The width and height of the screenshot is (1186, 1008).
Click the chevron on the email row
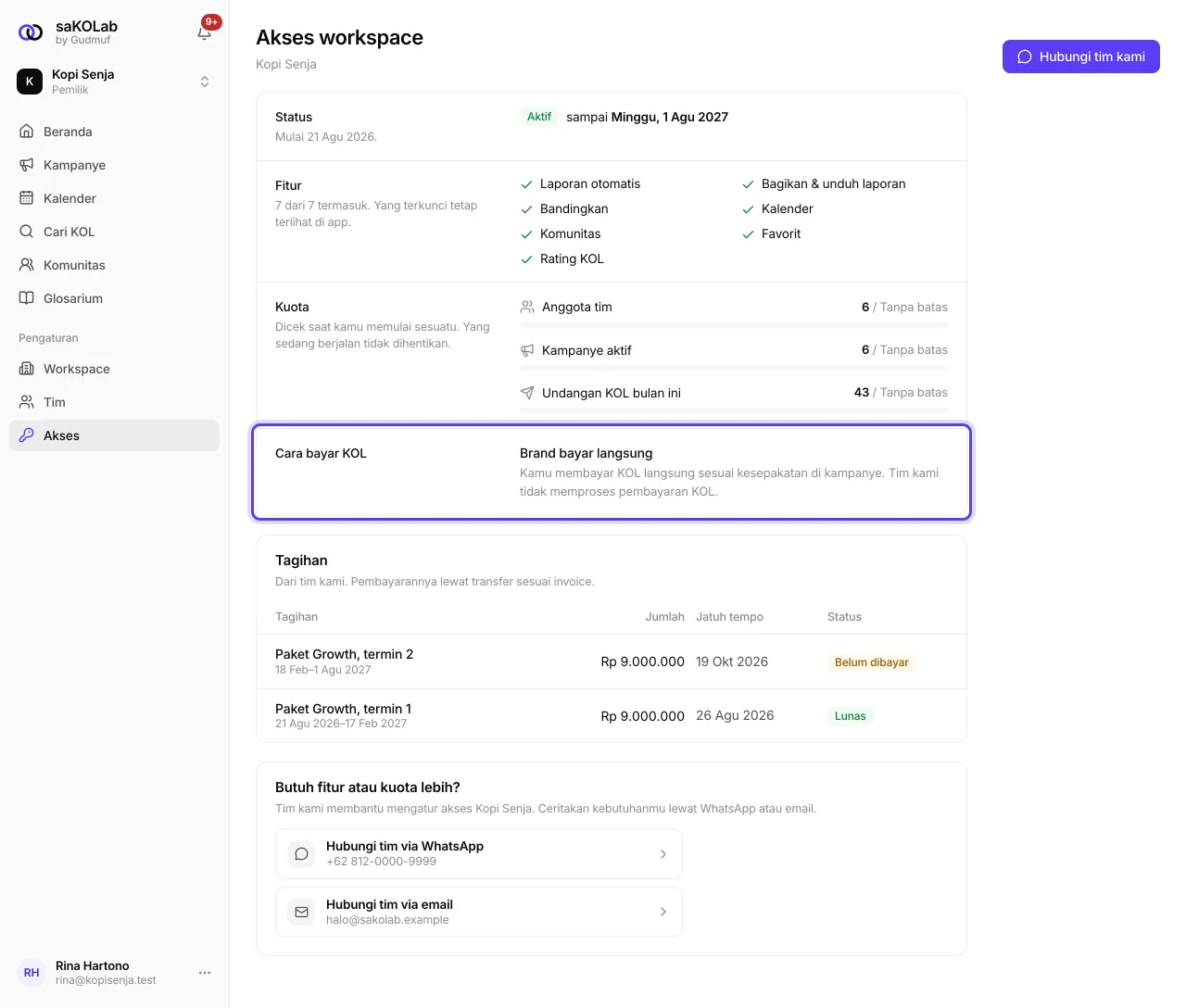(663, 913)
